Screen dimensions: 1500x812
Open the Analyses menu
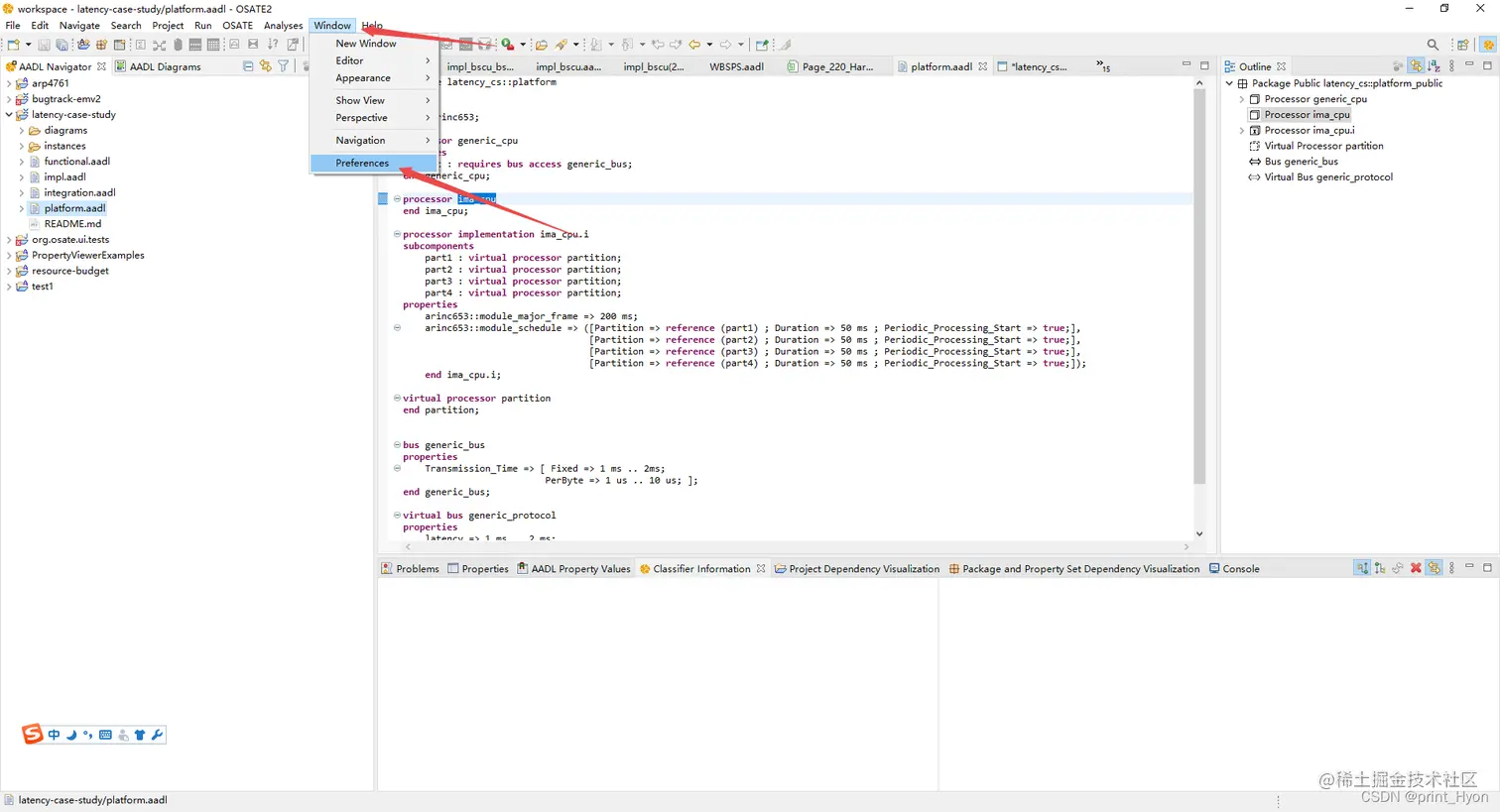pos(283,26)
